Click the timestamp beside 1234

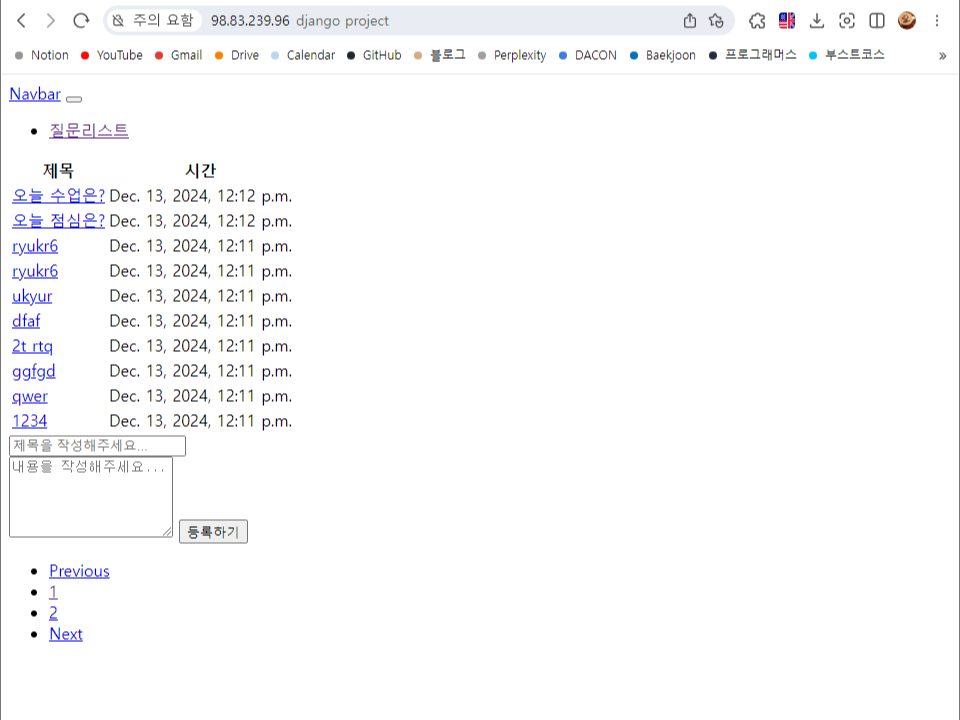coord(201,421)
